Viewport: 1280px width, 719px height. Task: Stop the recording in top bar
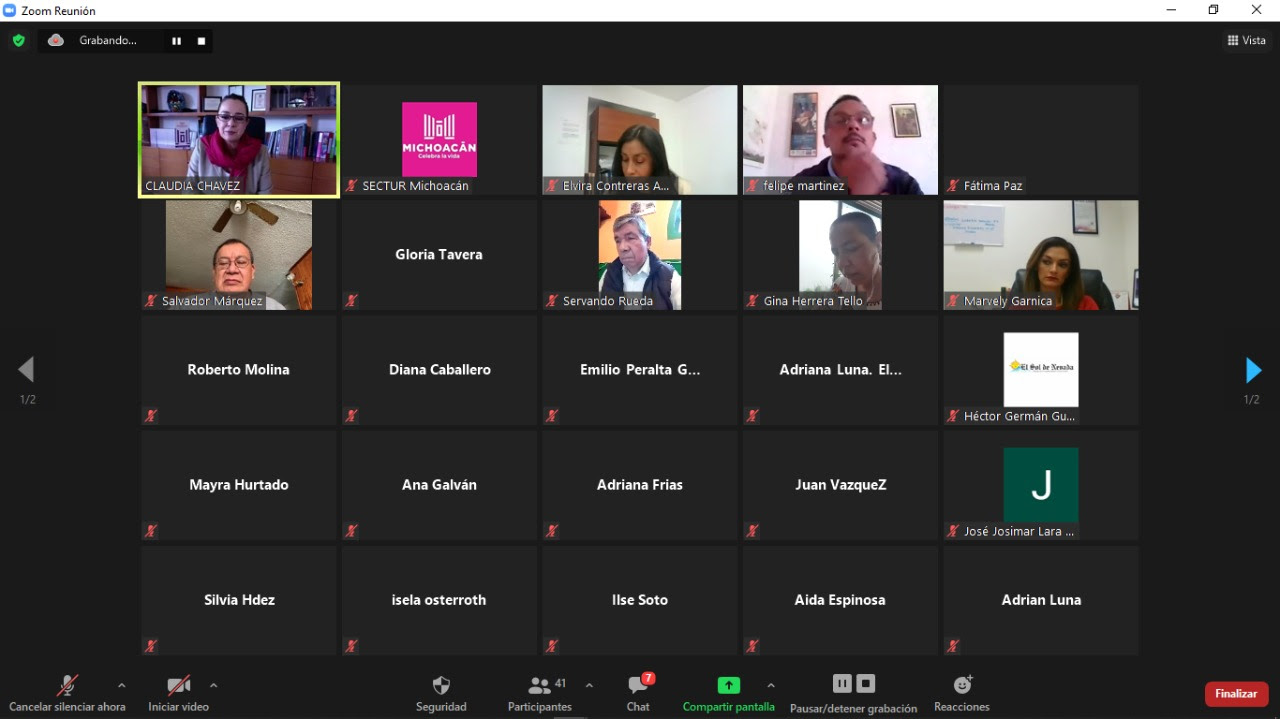pos(201,41)
